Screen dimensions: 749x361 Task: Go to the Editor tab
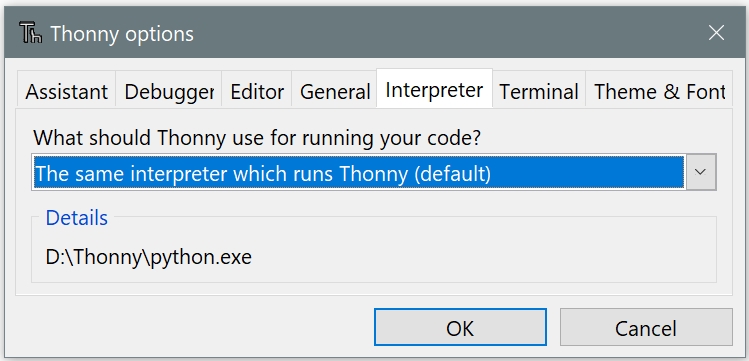[257, 91]
